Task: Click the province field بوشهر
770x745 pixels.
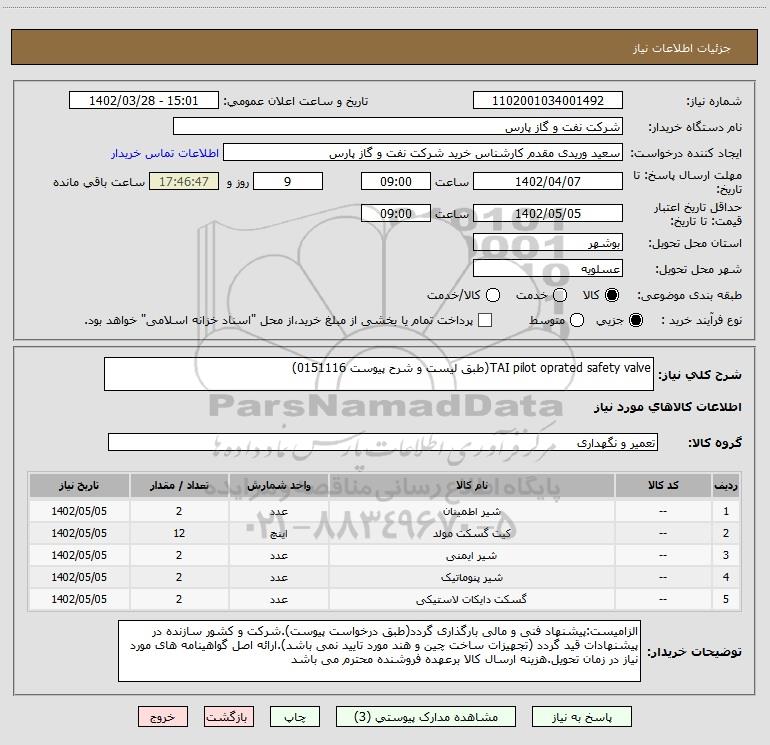Action: (548, 243)
